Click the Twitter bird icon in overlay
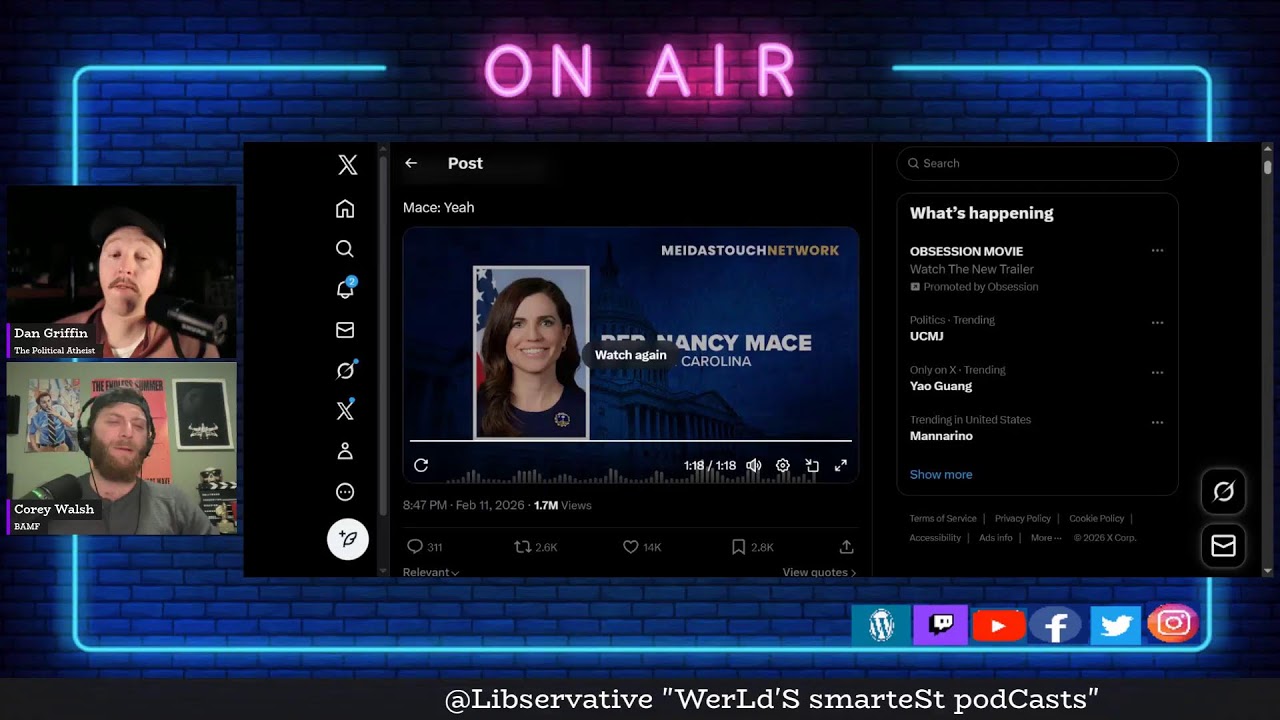This screenshot has width=1280, height=720. point(1115,626)
